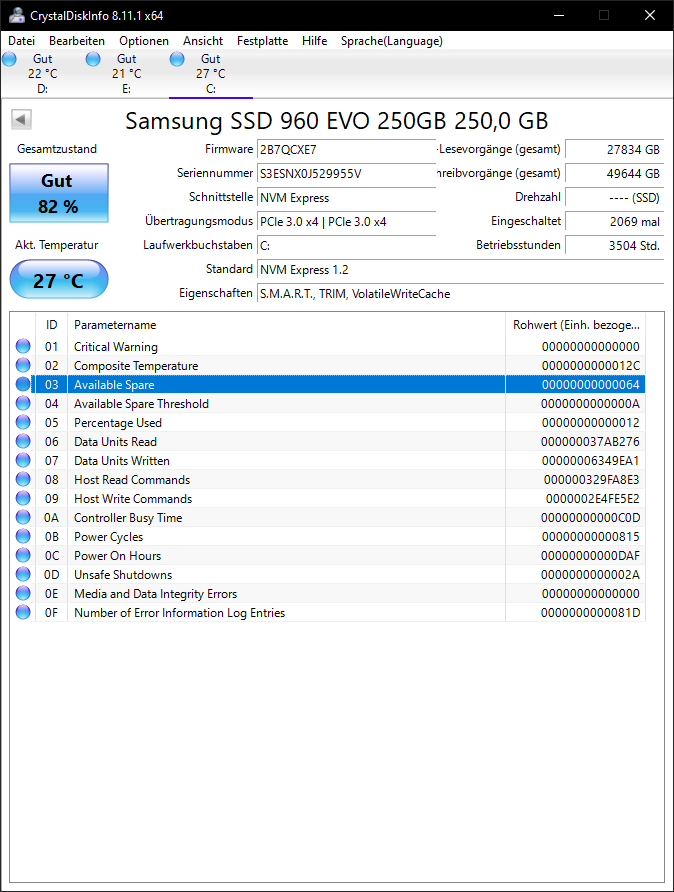This screenshot has width=674, height=892.
Task: Click the status circle for Power Cycles
Action: tap(23, 536)
